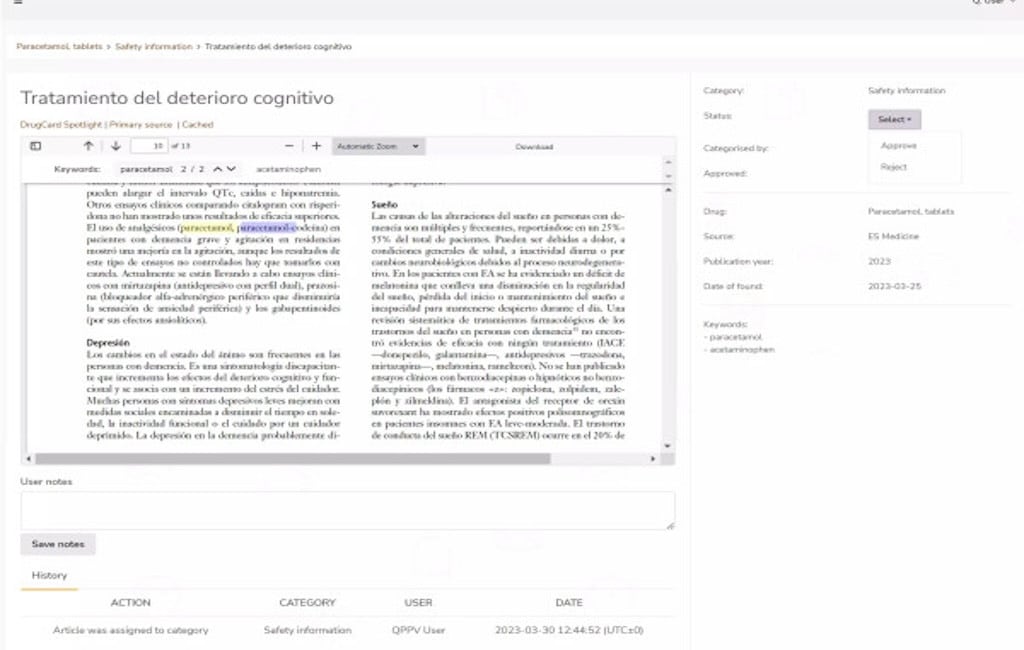Click the Download button
Image resolution: width=1024 pixels, height=650 pixels.
coord(534,147)
